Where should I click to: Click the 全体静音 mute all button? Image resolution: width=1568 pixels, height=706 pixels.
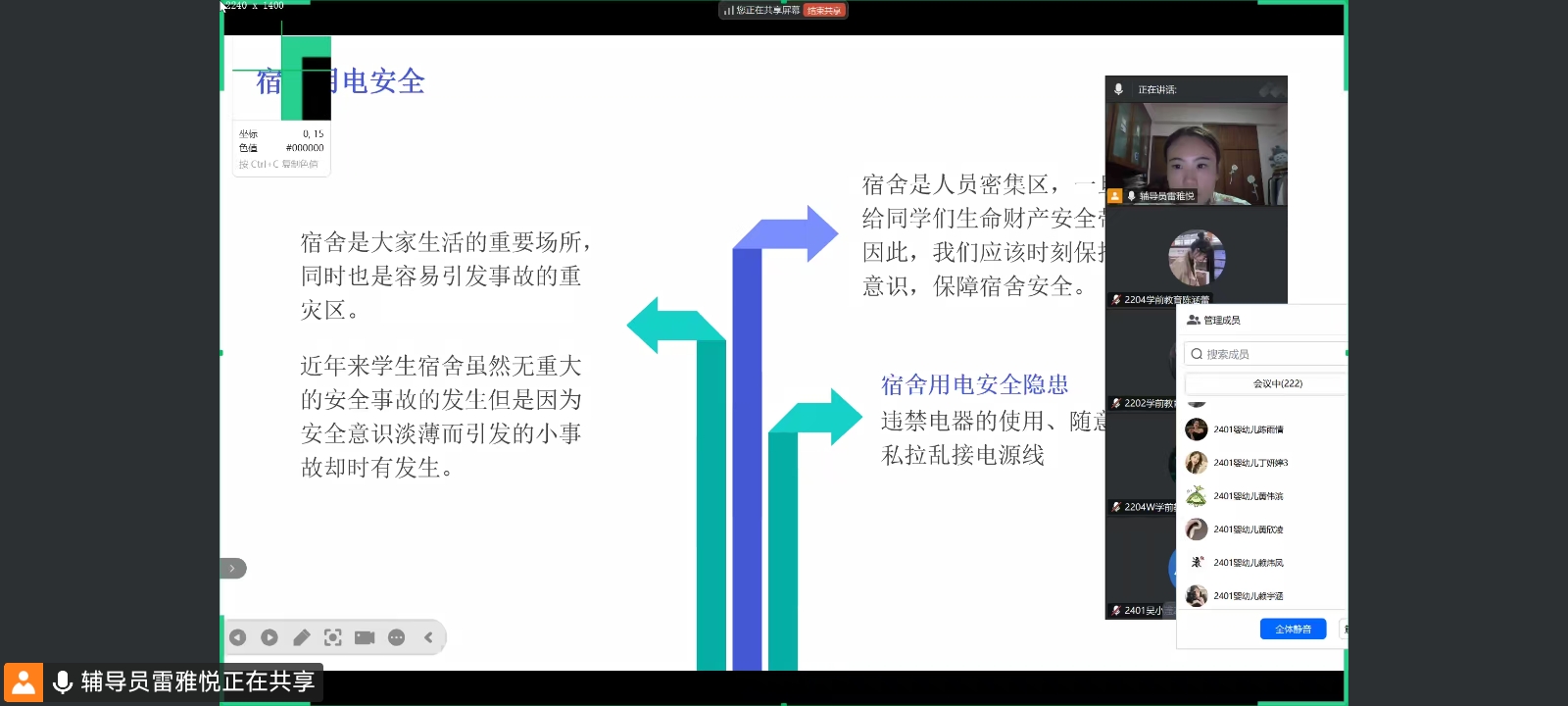[x=1293, y=630]
